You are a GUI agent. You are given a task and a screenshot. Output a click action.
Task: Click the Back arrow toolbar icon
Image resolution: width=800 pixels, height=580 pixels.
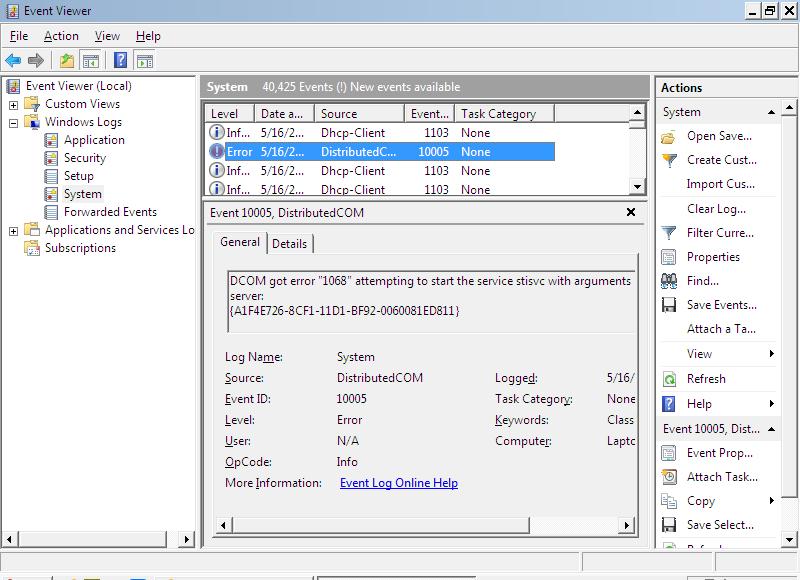click(13, 61)
